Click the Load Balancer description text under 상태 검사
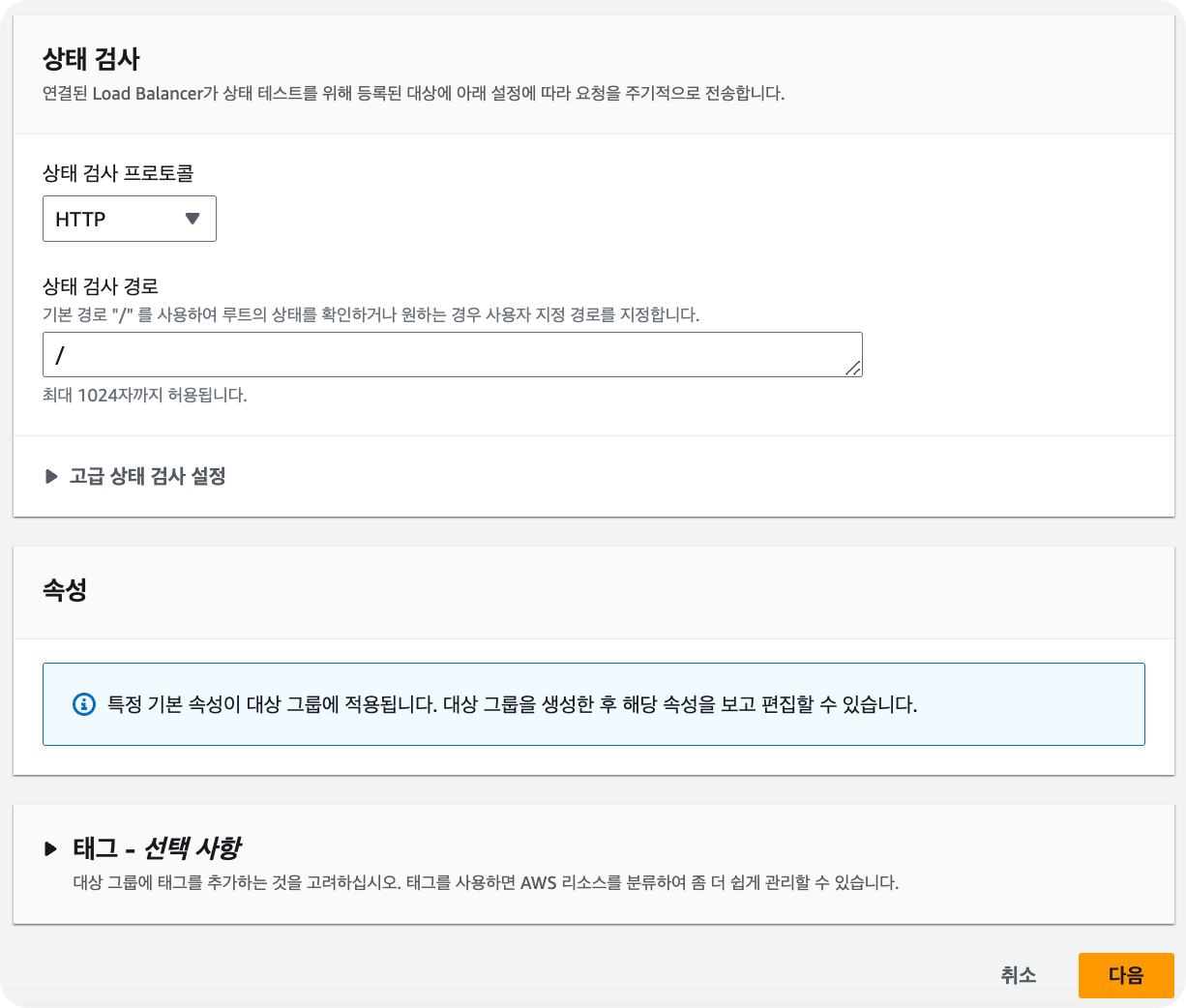Viewport: 1186px width, 1008px height. [414, 94]
